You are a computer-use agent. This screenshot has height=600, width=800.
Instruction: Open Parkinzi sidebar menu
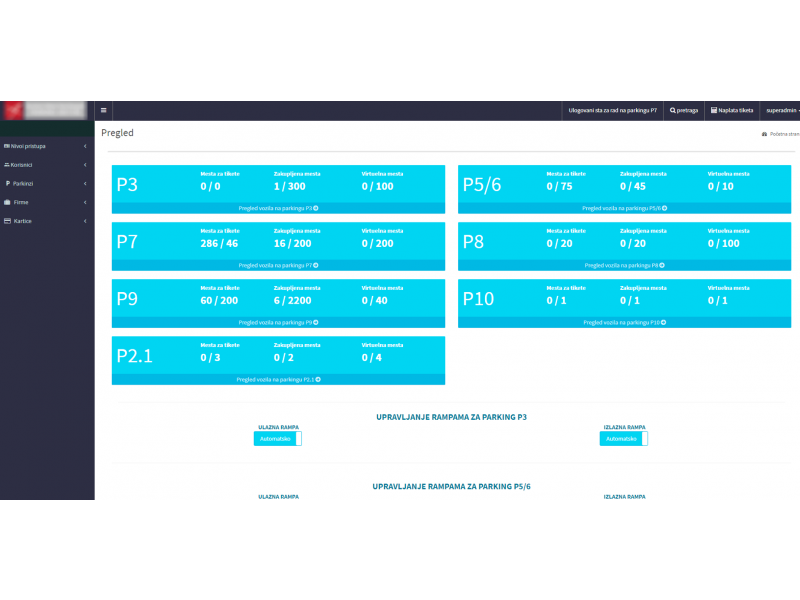pos(47,183)
